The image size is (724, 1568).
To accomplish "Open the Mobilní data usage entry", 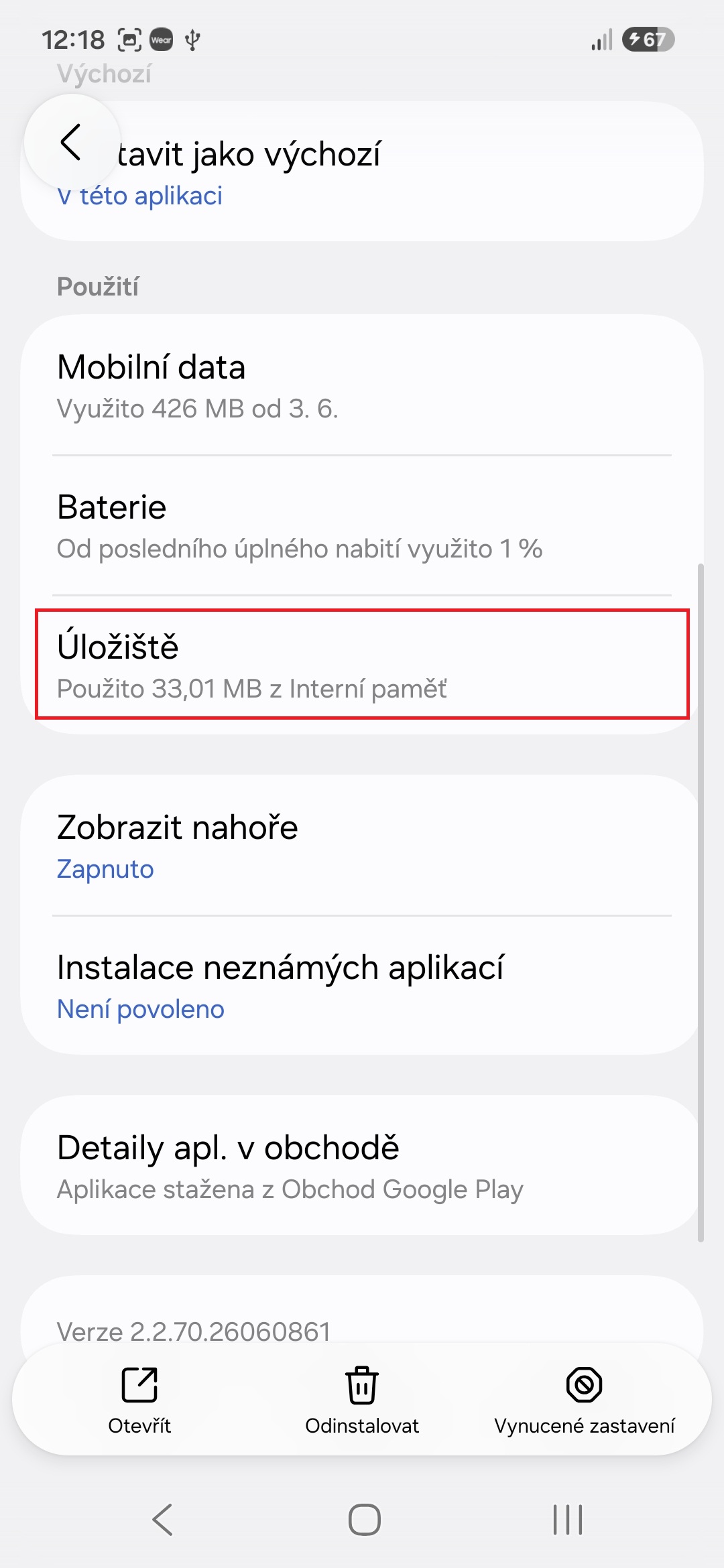I will pos(362,386).
